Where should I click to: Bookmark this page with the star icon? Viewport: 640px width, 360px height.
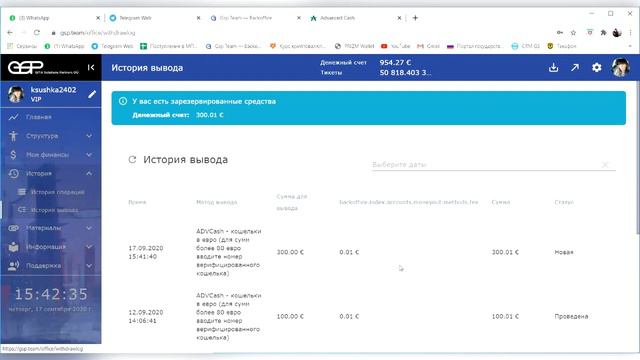tap(573, 33)
